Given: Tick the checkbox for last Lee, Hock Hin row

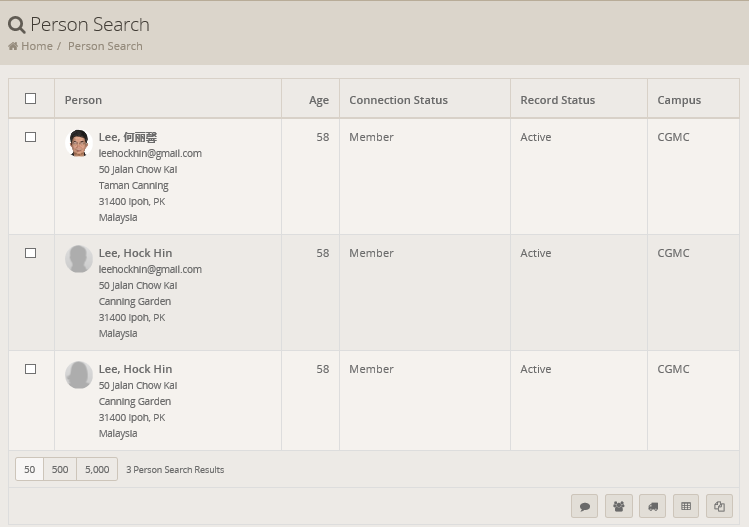Looking at the screenshot, I should tap(30, 369).
